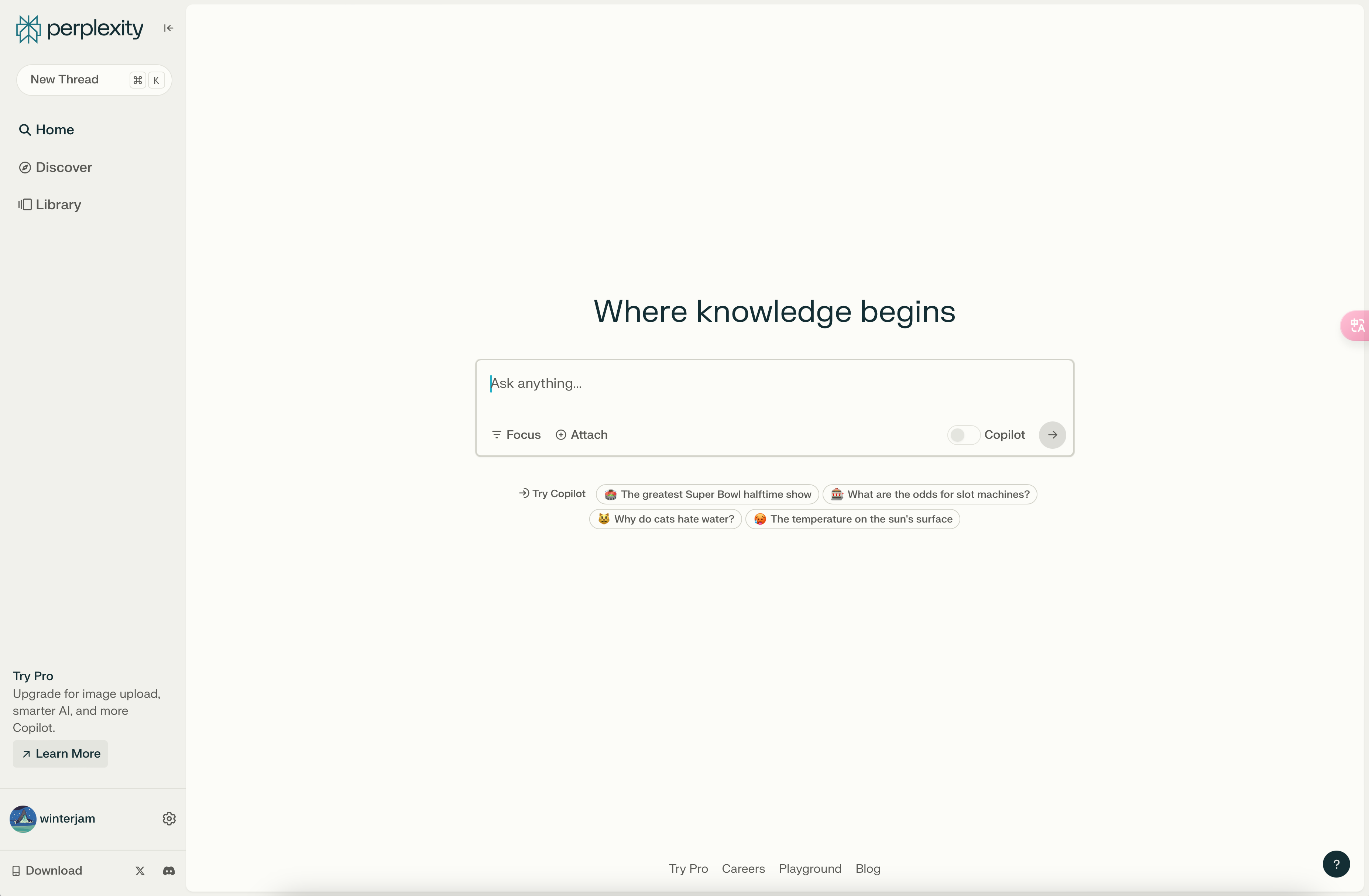
Task: Click Attach to add a file
Action: click(x=581, y=435)
